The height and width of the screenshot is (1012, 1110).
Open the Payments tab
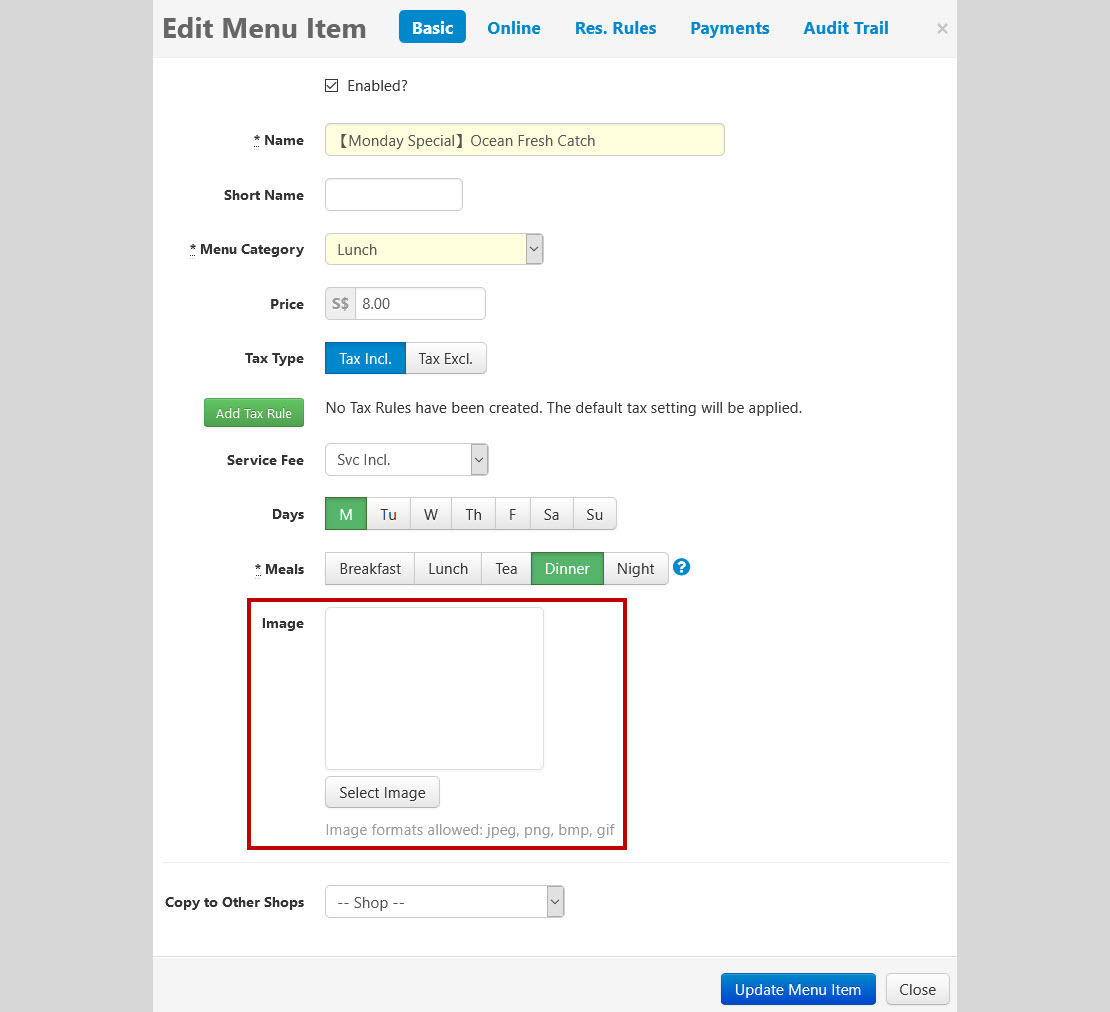(730, 28)
